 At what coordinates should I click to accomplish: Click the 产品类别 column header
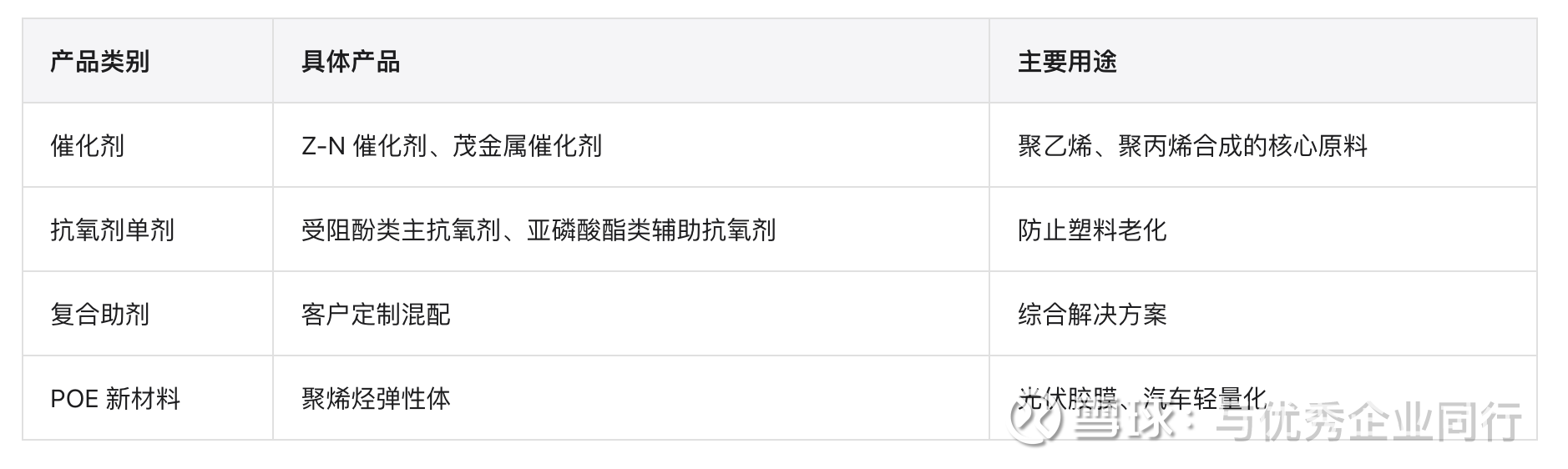(99, 62)
